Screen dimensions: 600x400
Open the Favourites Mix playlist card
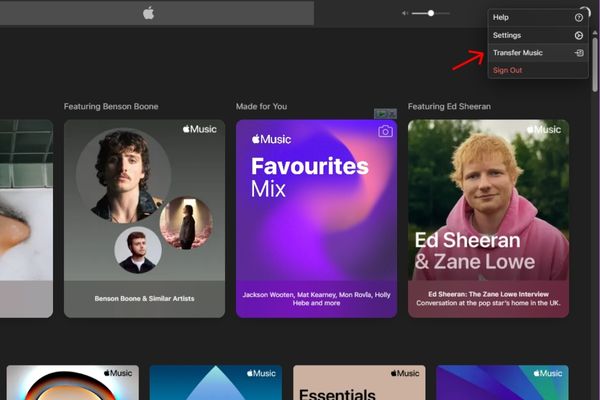(316, 219)
